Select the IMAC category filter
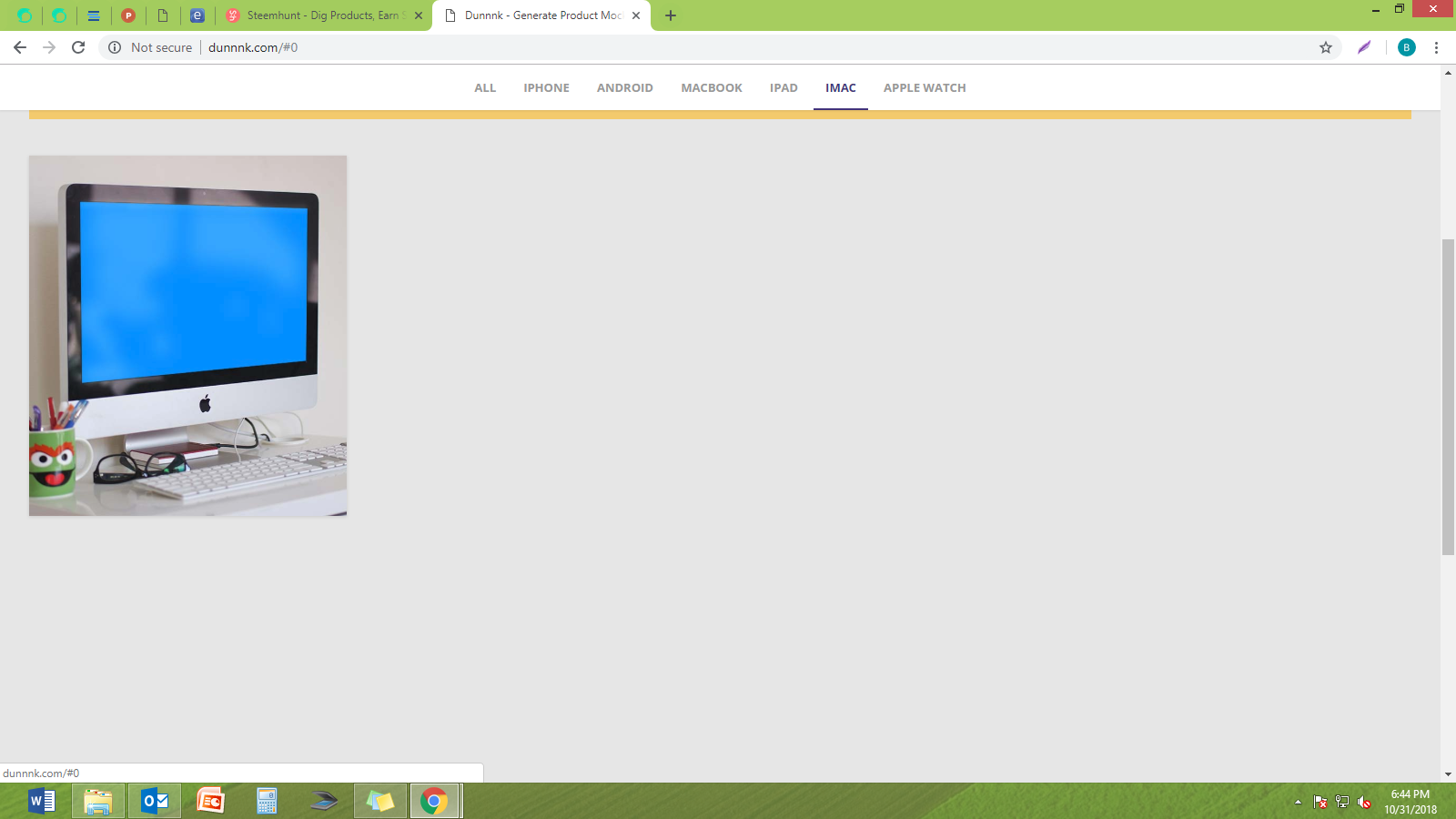Viewport: 1456px width, 819px height. click(x=841, y=88)
